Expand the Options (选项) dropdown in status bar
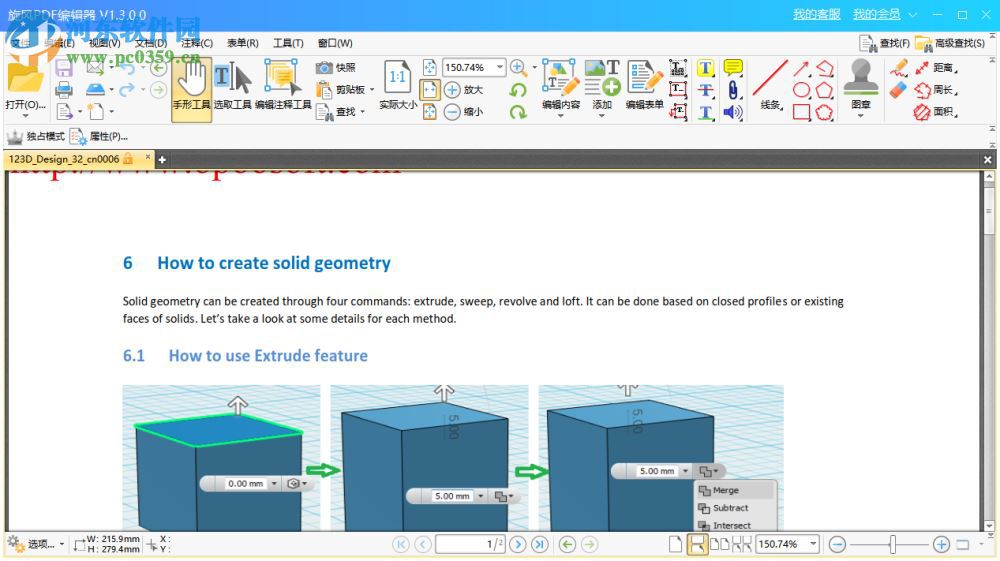Viewport: 1000px width, 561px height. click(x=62, y=544)
